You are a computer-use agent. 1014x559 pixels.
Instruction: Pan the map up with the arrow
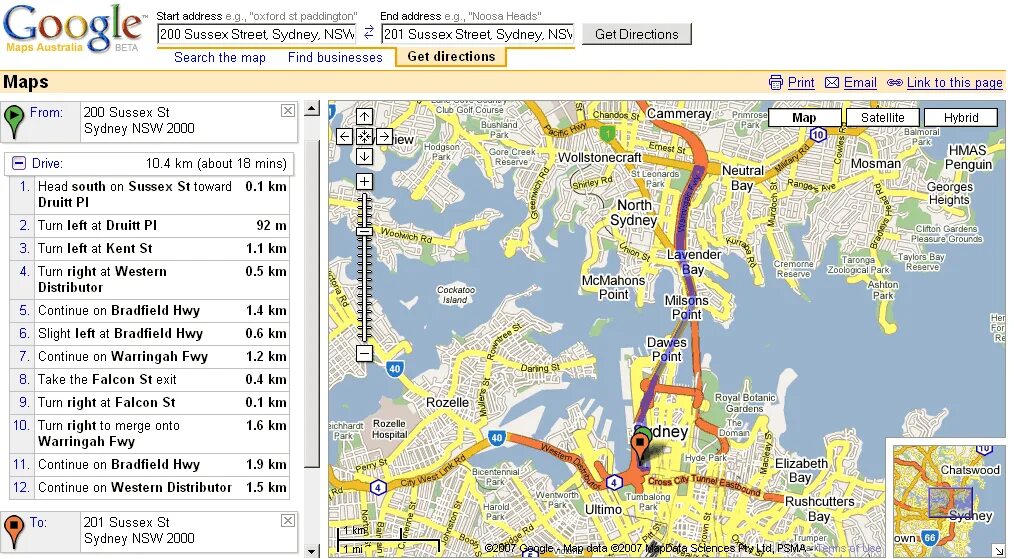(364, 116)
